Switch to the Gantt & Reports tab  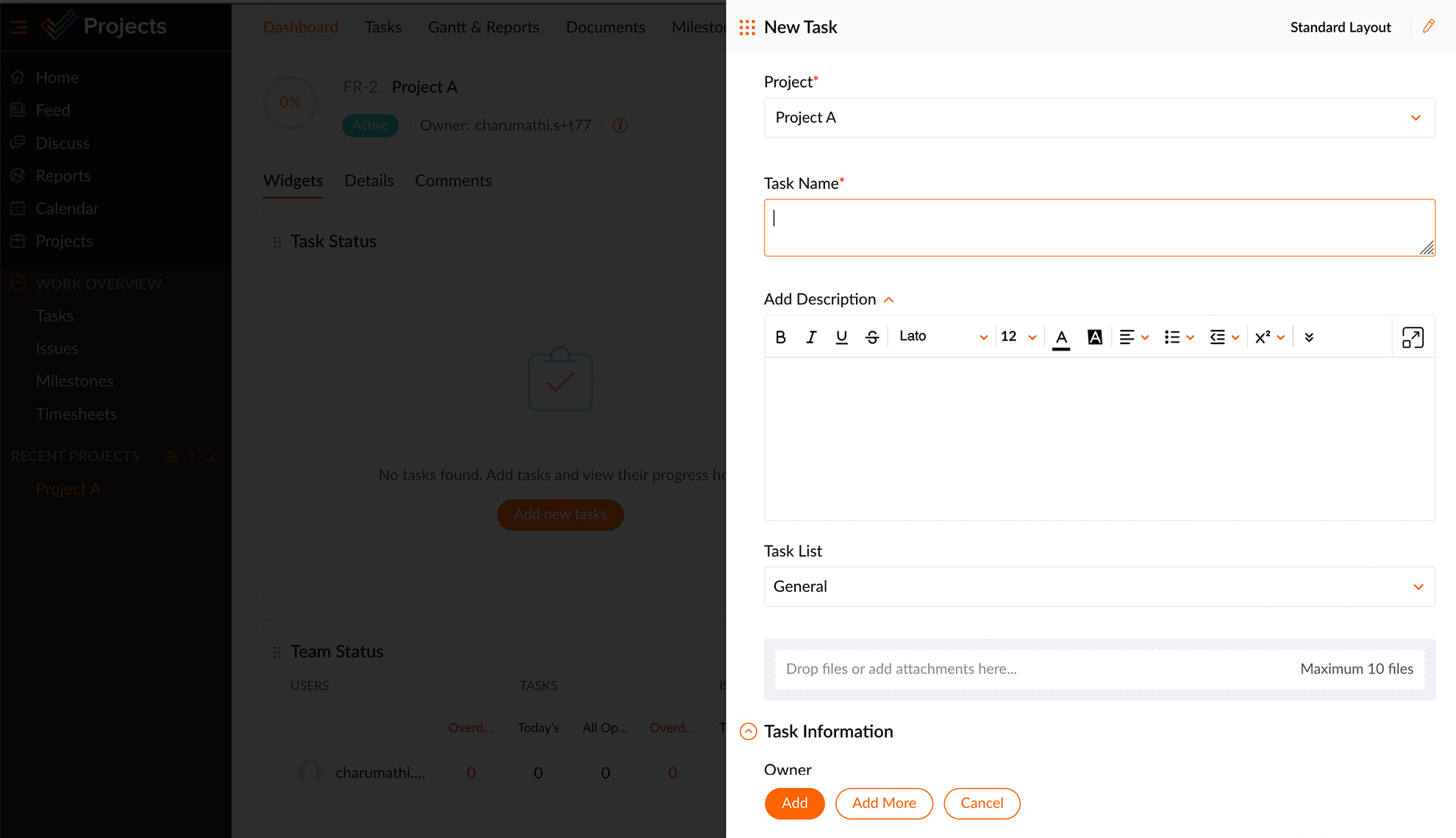[x=483, y=27]
